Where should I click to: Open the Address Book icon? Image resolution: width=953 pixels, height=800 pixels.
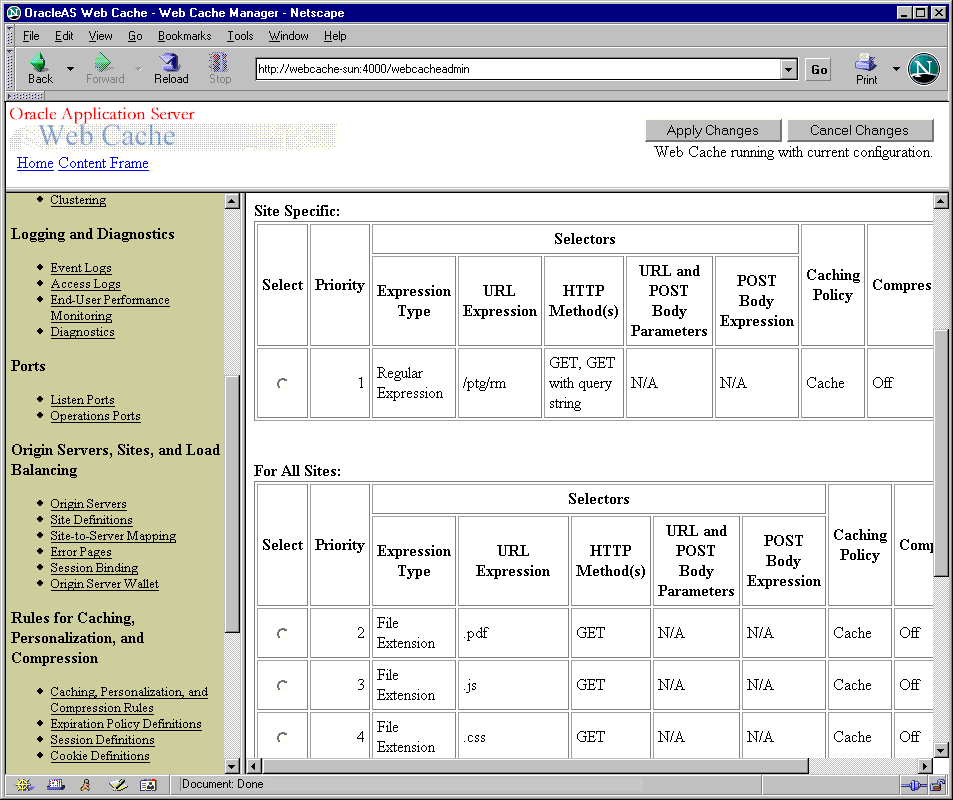click(148, 785)
